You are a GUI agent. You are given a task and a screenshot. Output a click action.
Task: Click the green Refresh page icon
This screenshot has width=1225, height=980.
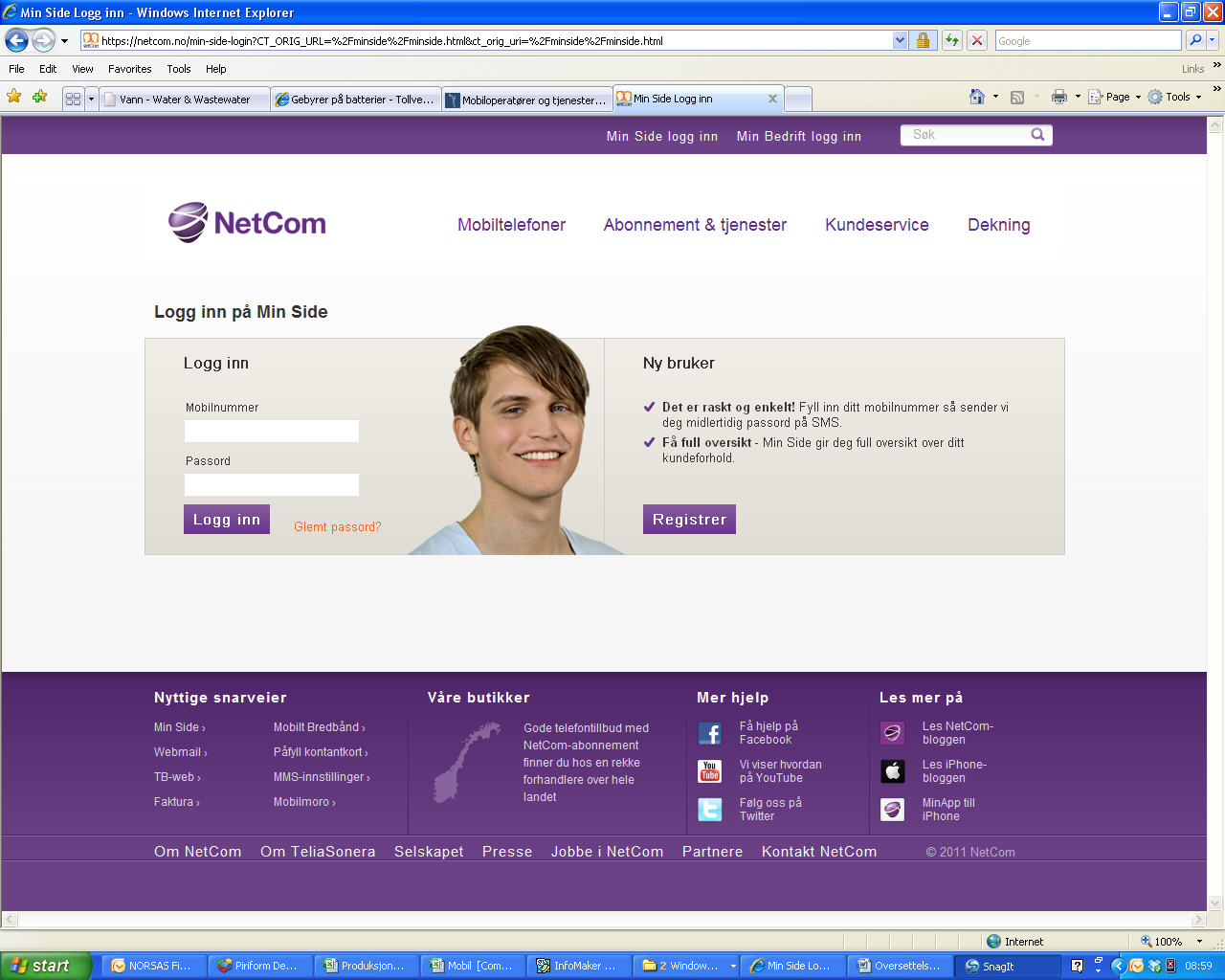point(951,40)
